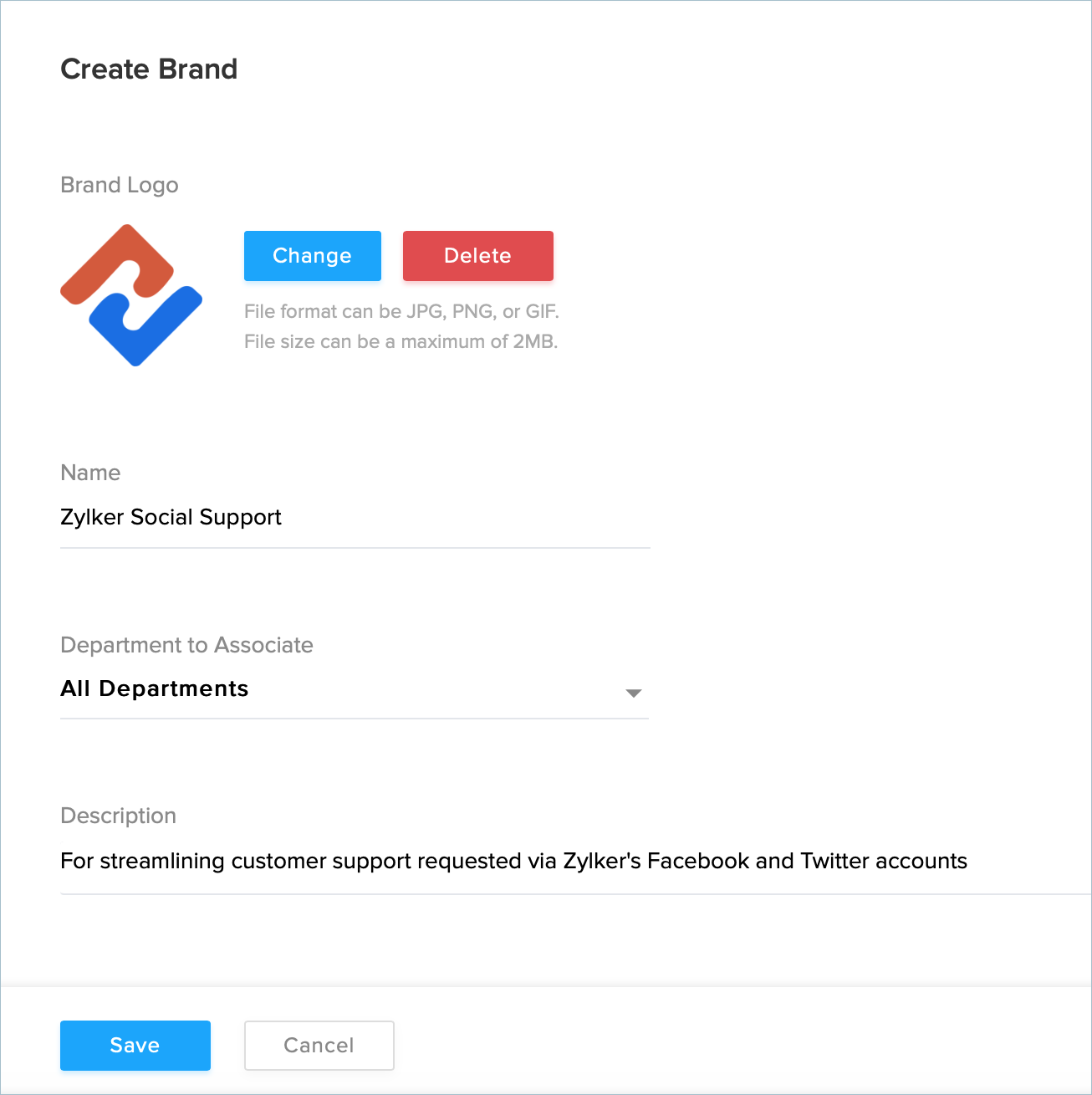Expand the Department to Associate dropdown arrow
The height and width of the screenshot is (1095, 1092).
633,693
